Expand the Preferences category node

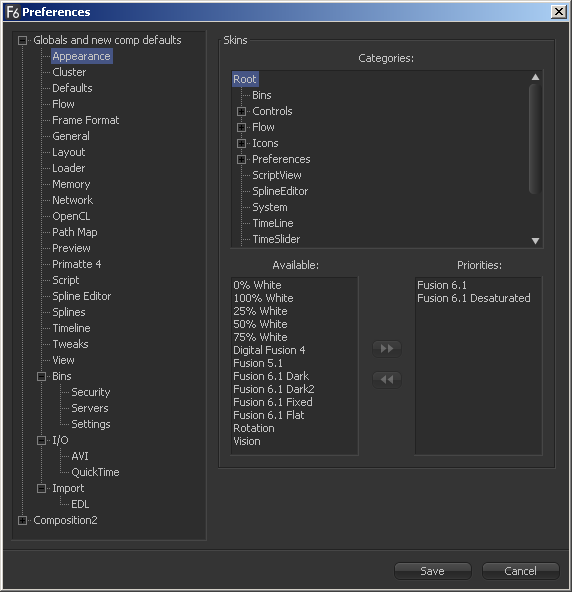click(241, 159)
